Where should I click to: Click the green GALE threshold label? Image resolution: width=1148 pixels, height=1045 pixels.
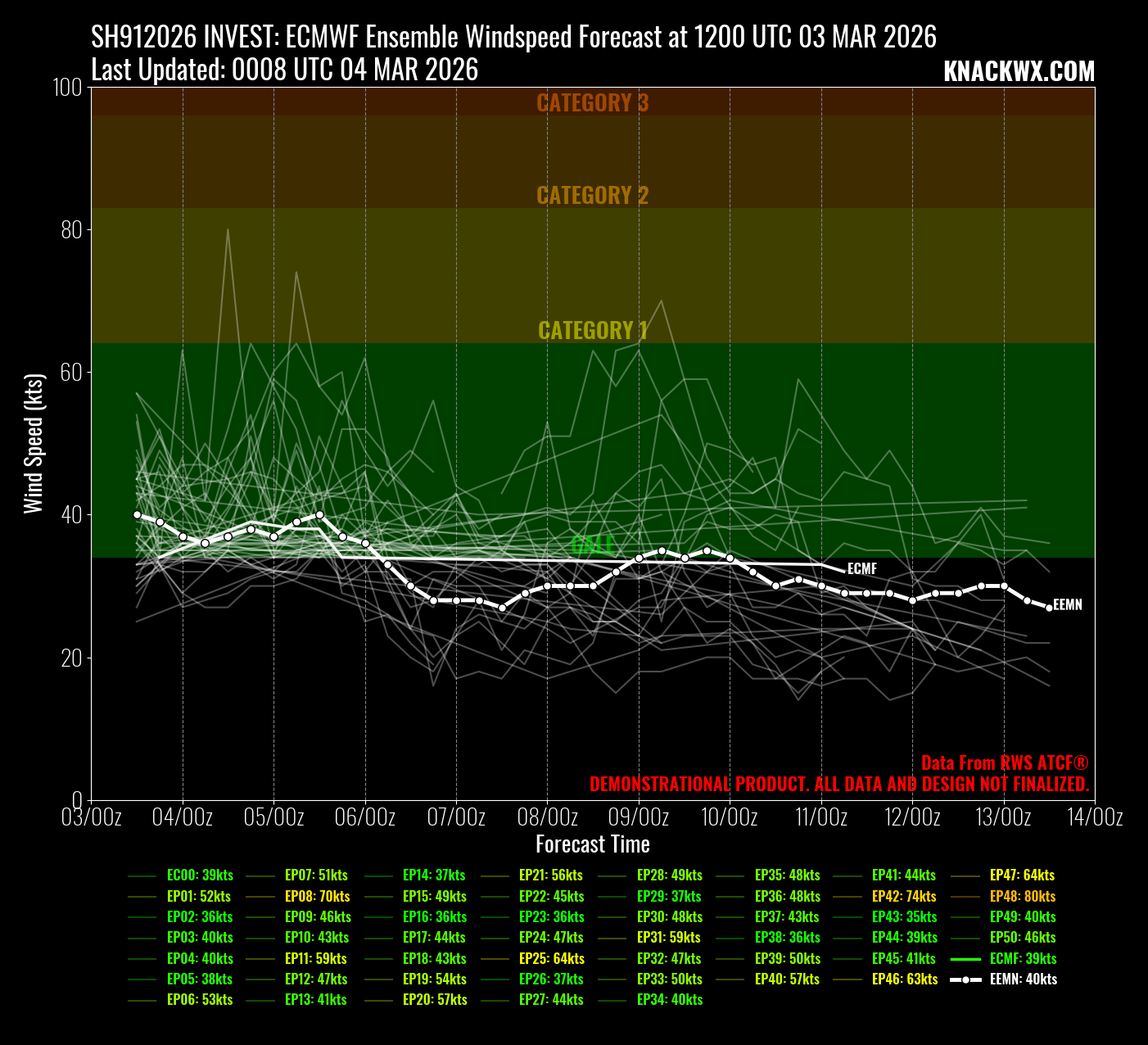pyautogui.click(x=592, y=545)
